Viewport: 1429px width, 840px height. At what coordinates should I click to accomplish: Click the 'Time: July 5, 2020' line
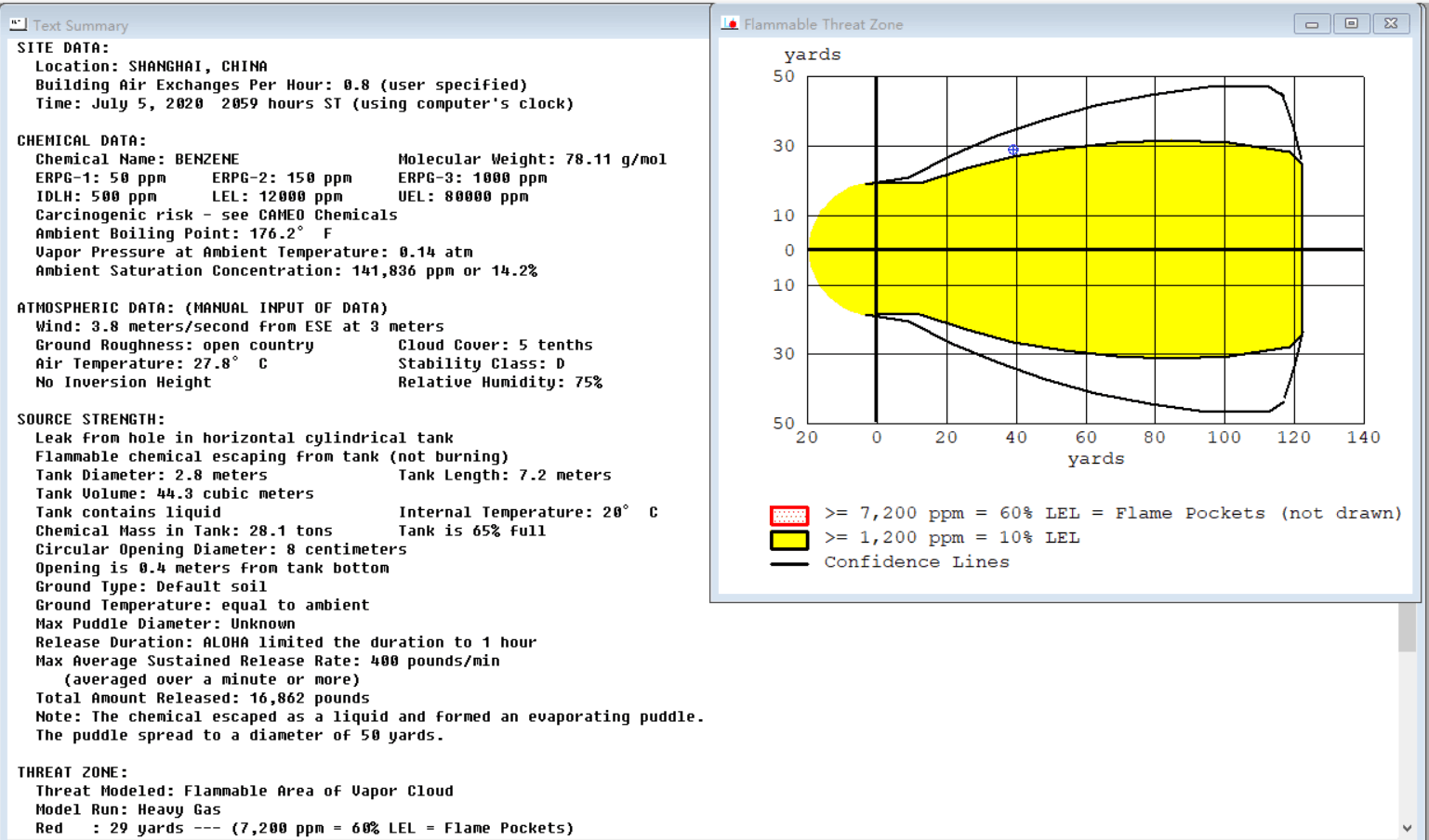305,104
